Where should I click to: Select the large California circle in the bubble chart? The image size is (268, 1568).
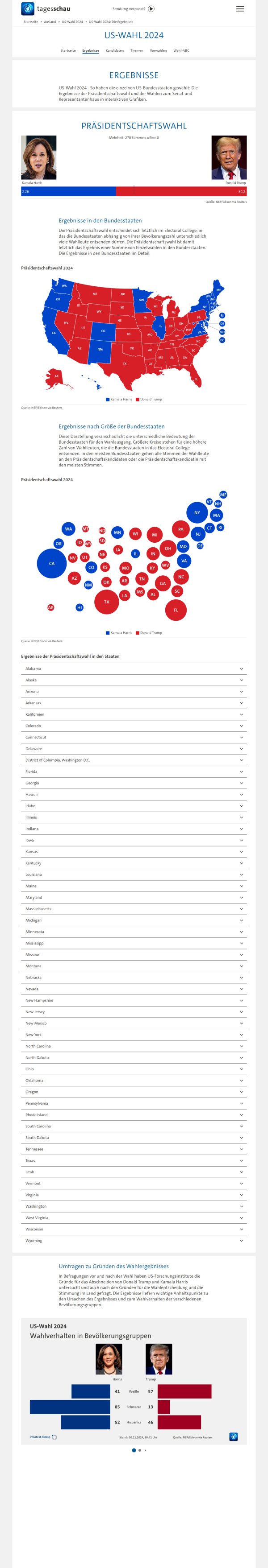(52, 563)
